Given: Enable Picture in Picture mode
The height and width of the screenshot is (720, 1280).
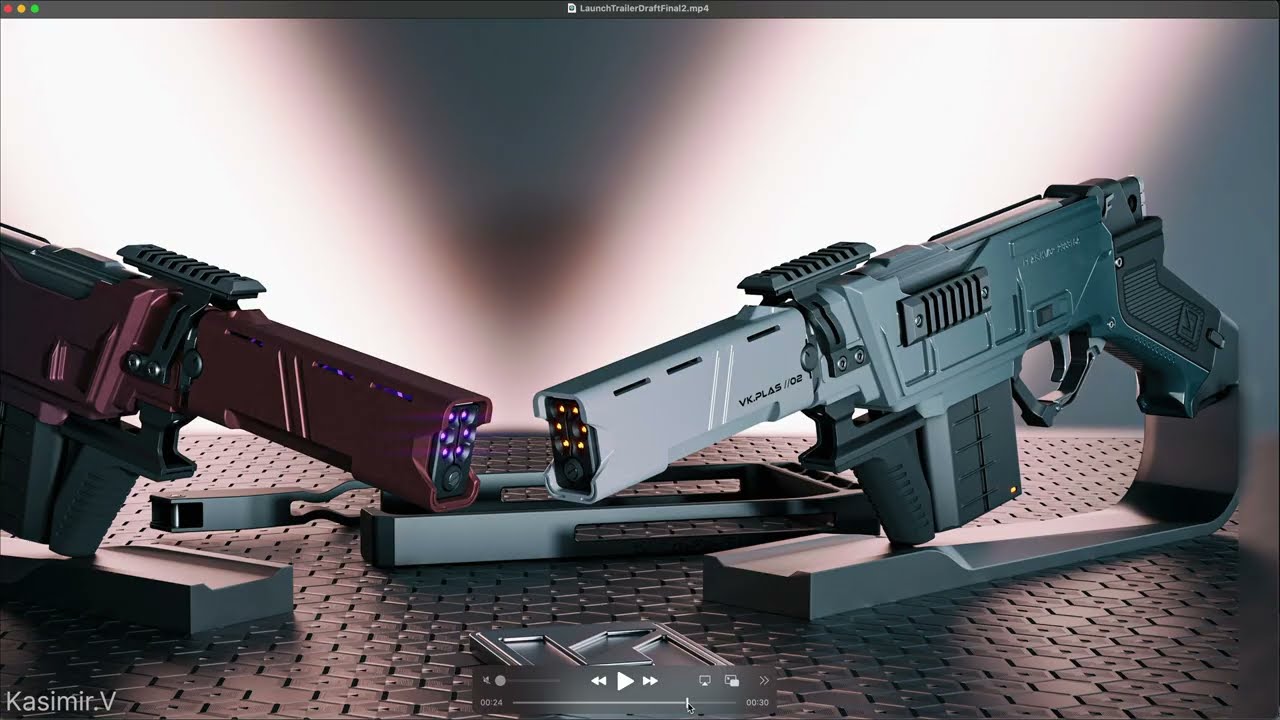Looking at the screenshot, I should click(732, 681).
